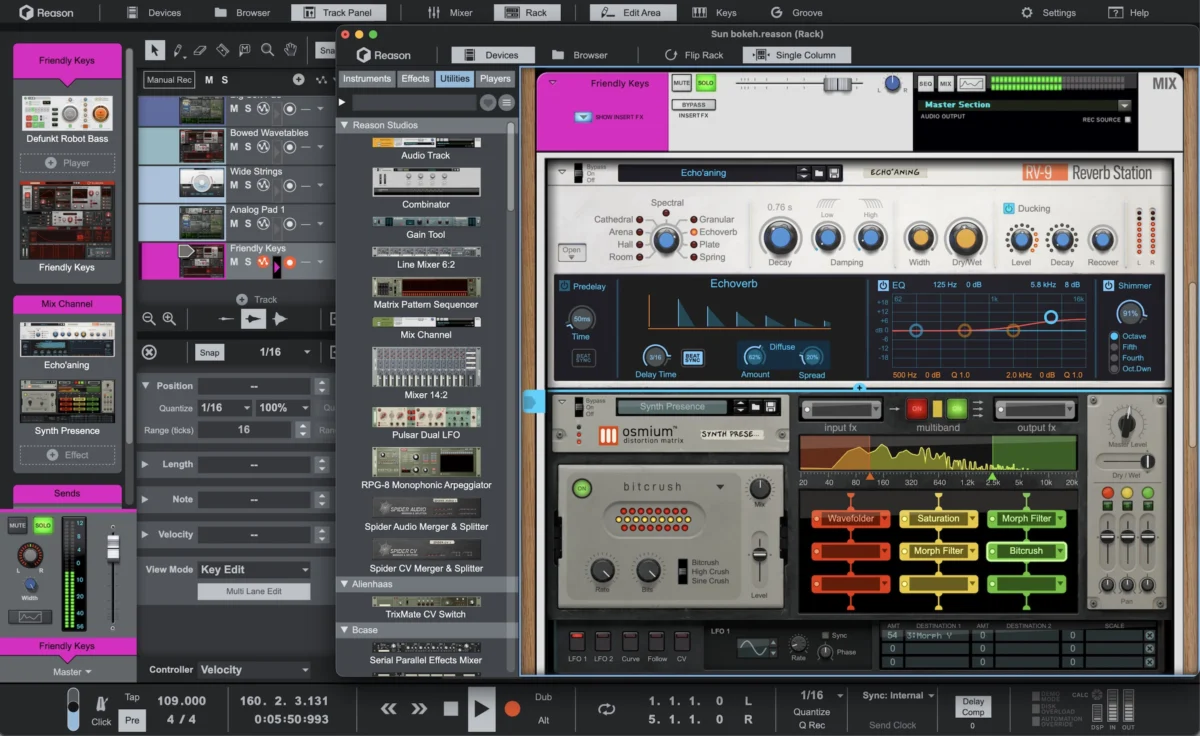Click the Multi Lane Edit button
The width and height of the screenshot is (1200, 736).
[x=254, y=592]
